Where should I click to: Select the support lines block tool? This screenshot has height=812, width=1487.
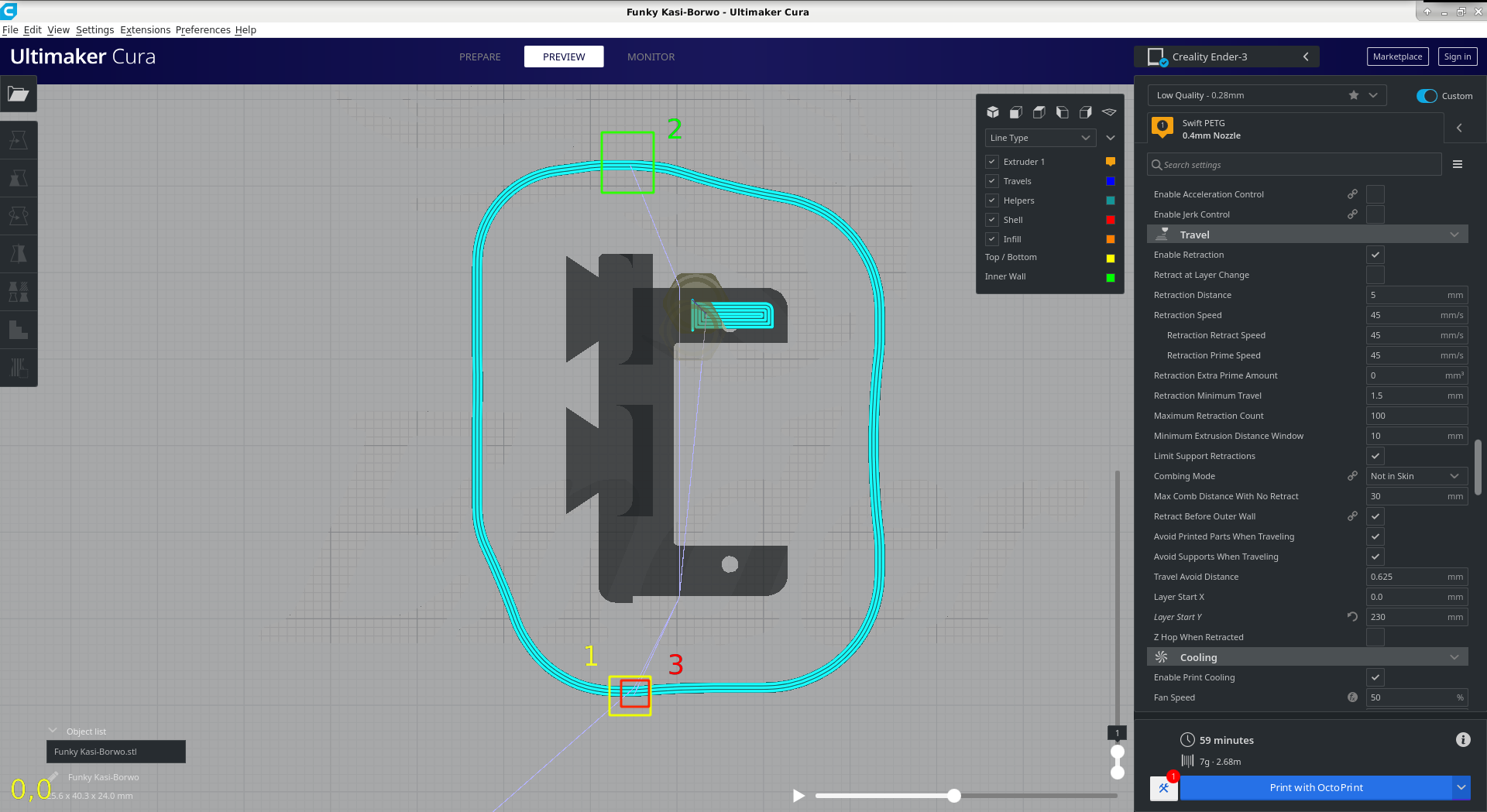[19, 368]
